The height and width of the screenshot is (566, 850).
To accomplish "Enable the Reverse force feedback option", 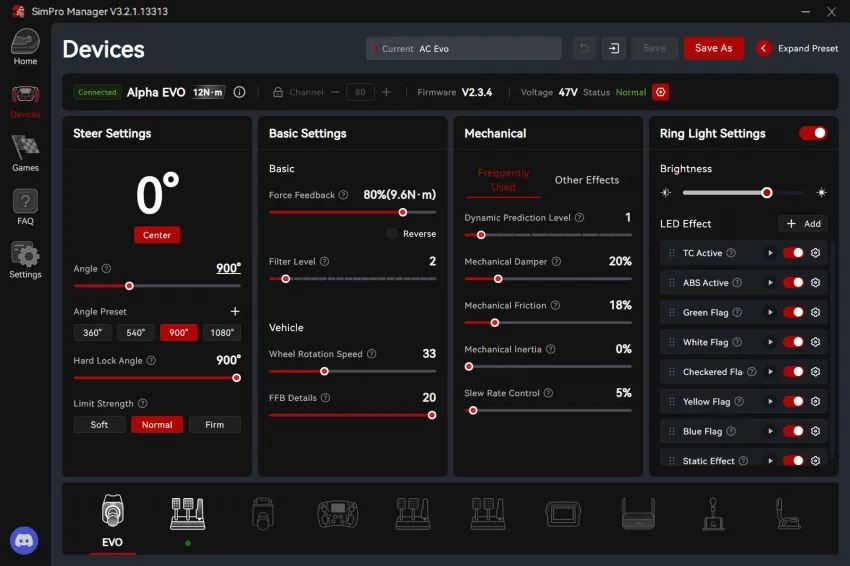I will [391, 234].
